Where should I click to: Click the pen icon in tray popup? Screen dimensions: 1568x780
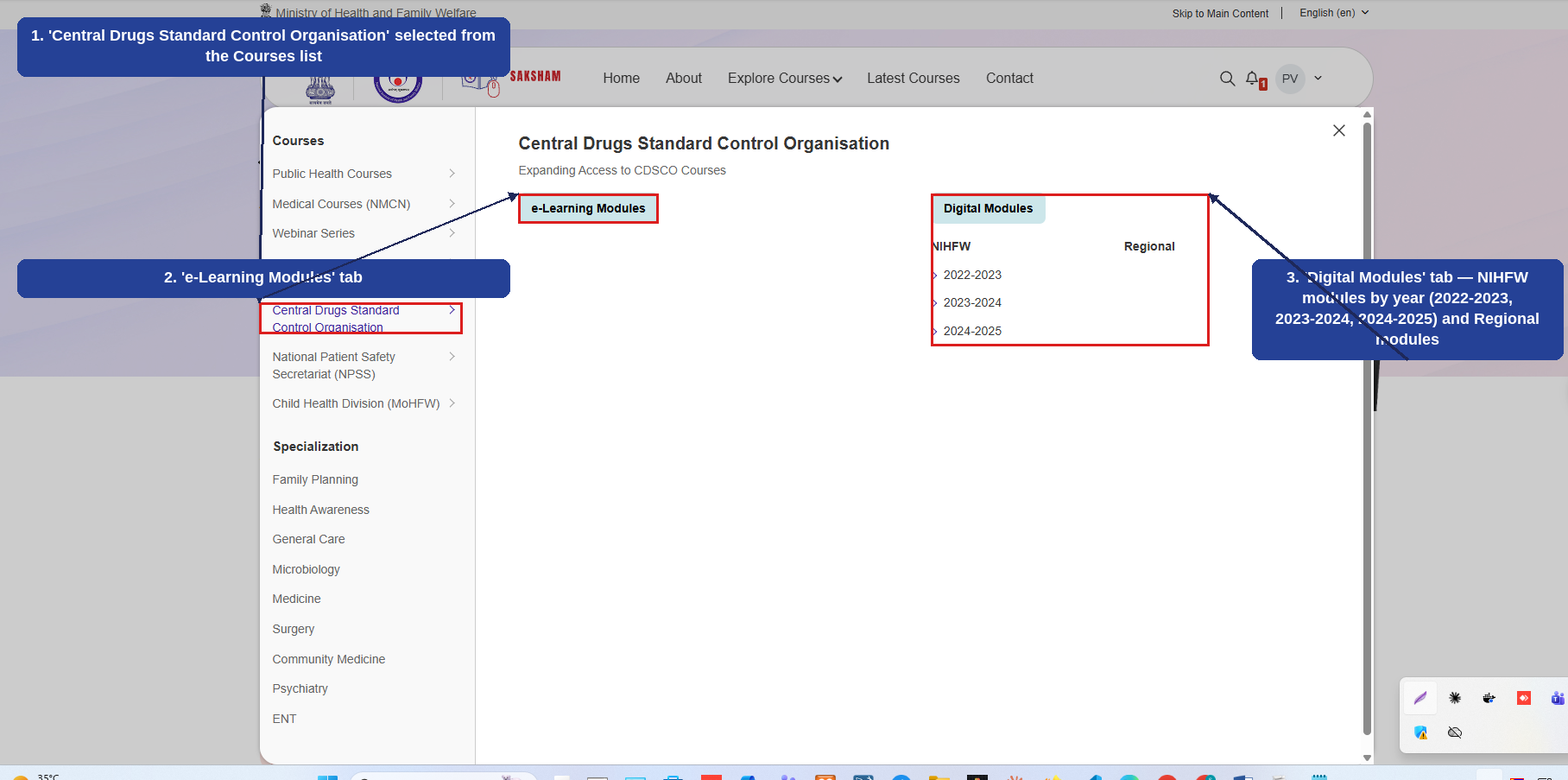point(1420,698)
